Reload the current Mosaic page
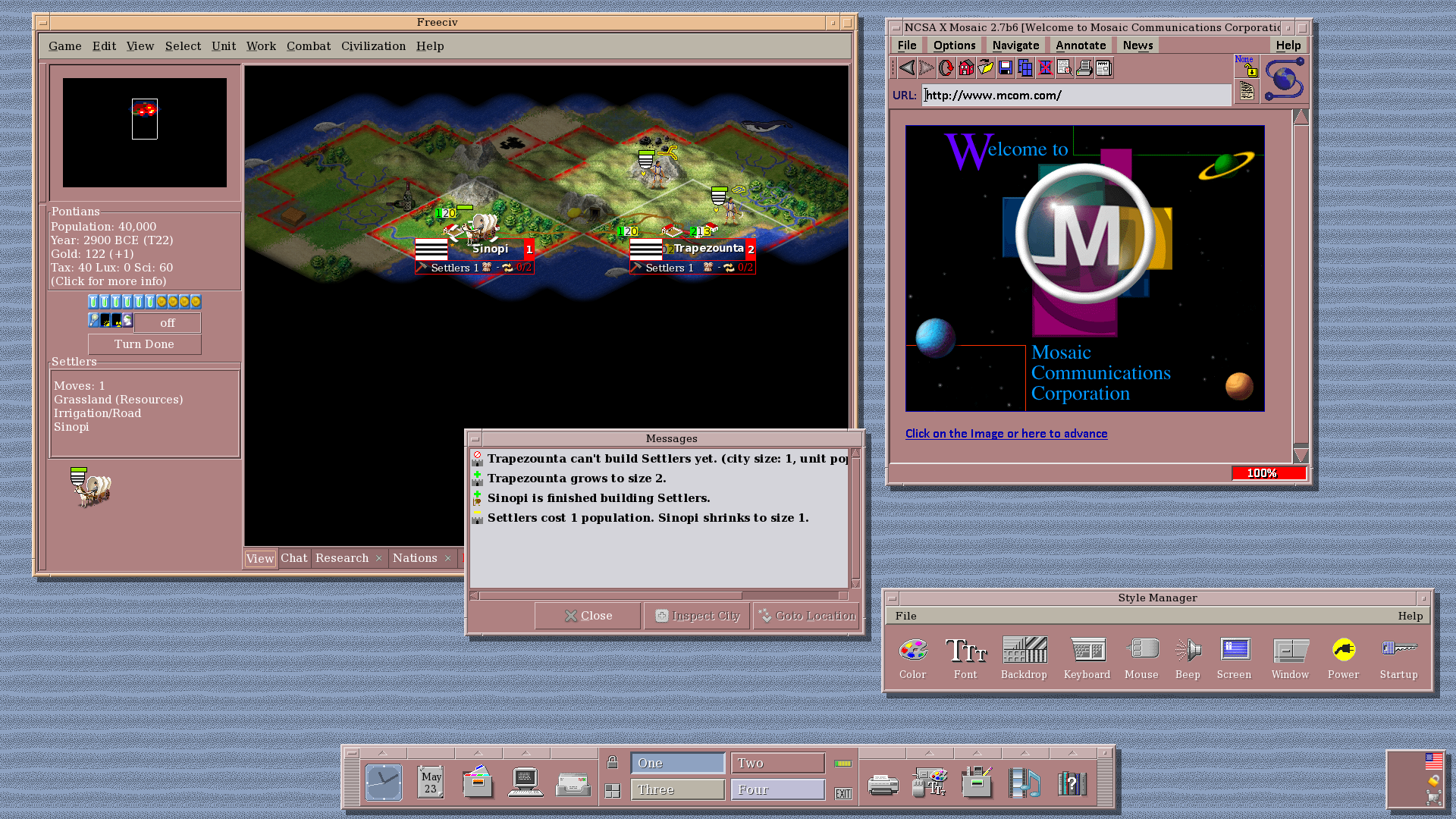 [946, 68]
